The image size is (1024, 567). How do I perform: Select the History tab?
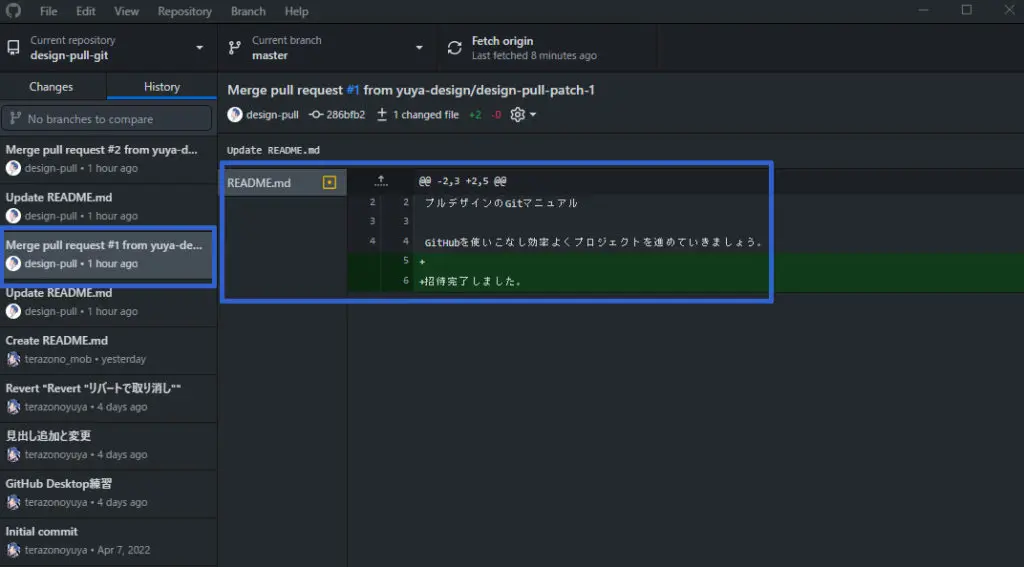[162, 87]
